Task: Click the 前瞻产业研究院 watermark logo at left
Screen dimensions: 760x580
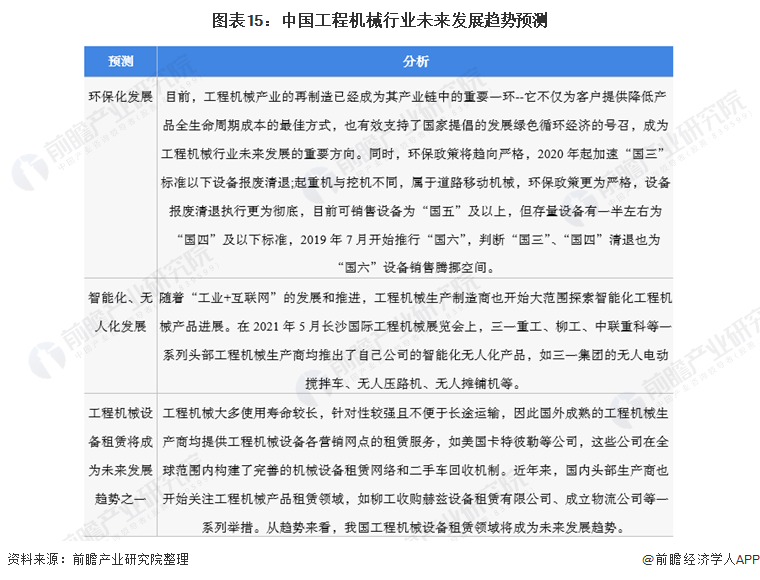Action: 31,171
